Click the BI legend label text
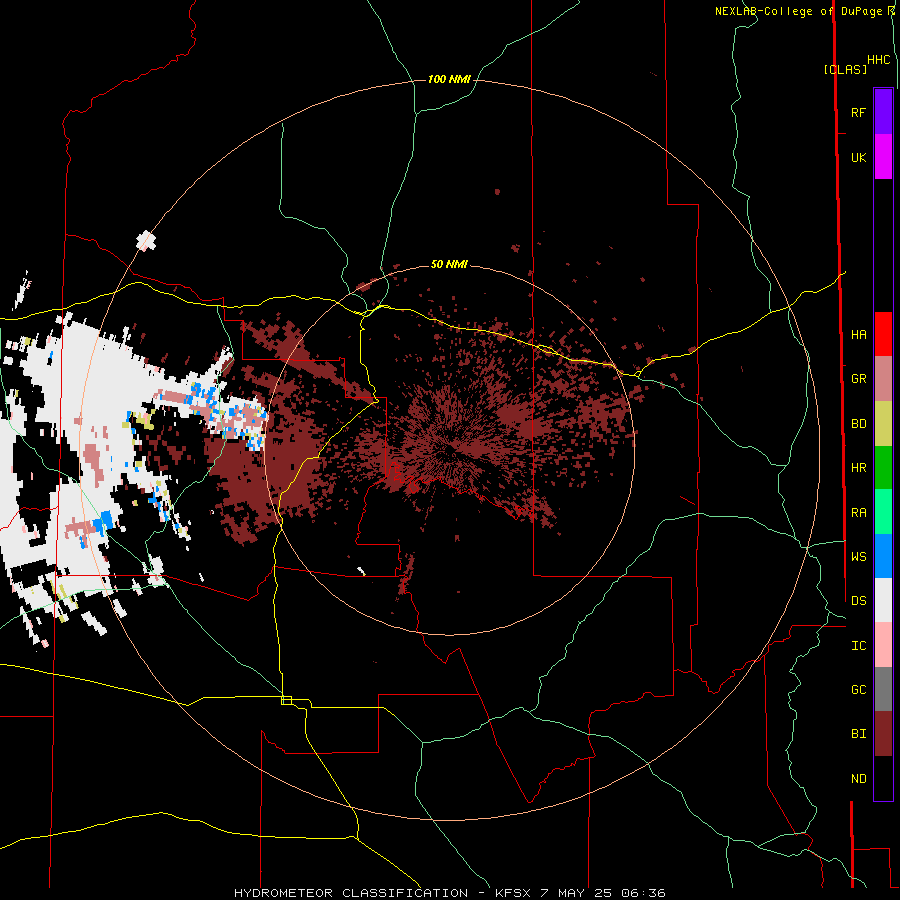 859,734
